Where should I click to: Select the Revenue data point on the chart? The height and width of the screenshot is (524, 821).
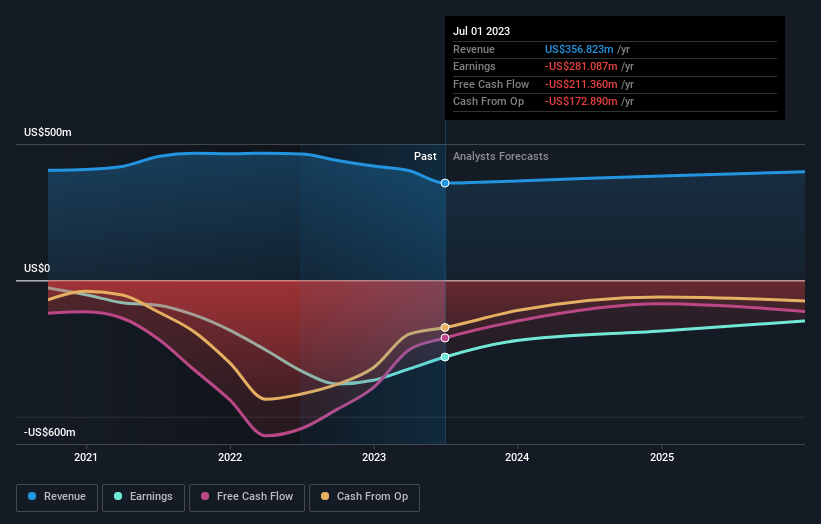click(x=445, y=183)
